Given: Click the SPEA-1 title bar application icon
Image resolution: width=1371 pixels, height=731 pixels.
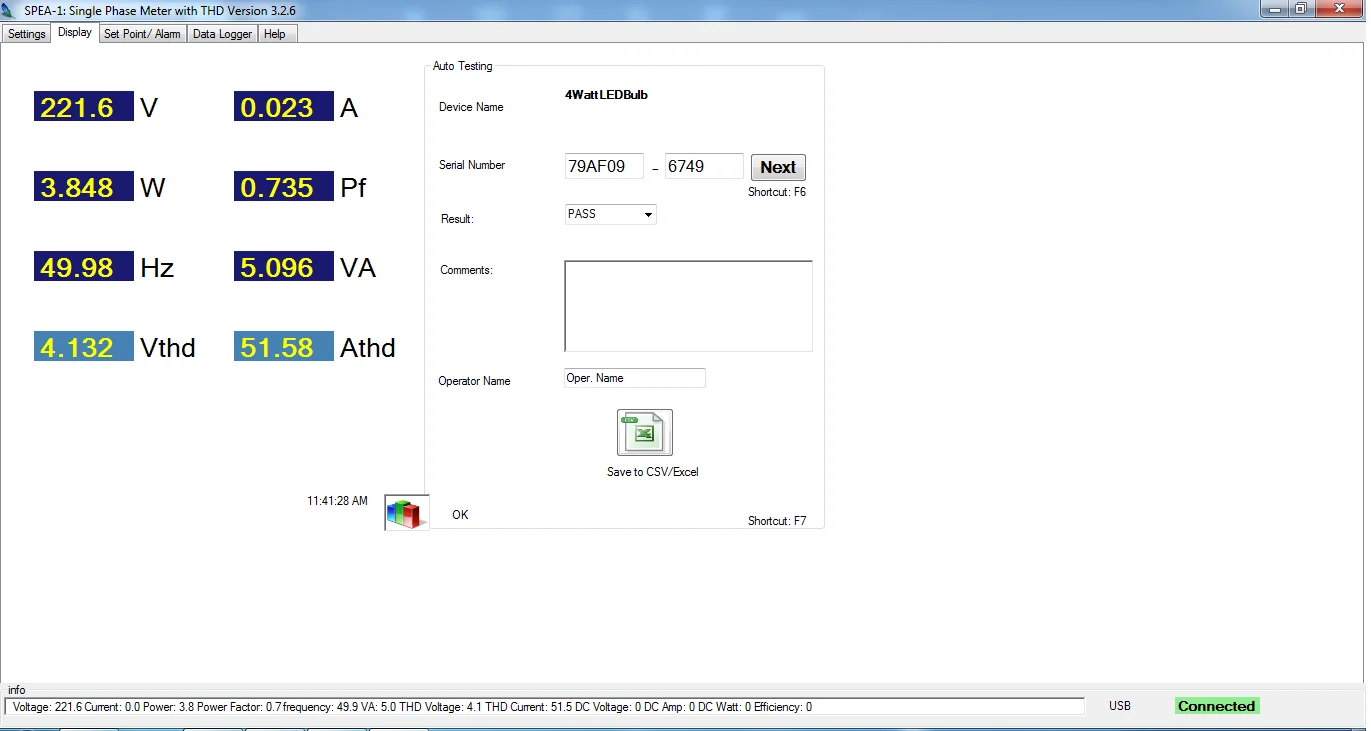Looking at the screenshot, I should tap(11, 8).
